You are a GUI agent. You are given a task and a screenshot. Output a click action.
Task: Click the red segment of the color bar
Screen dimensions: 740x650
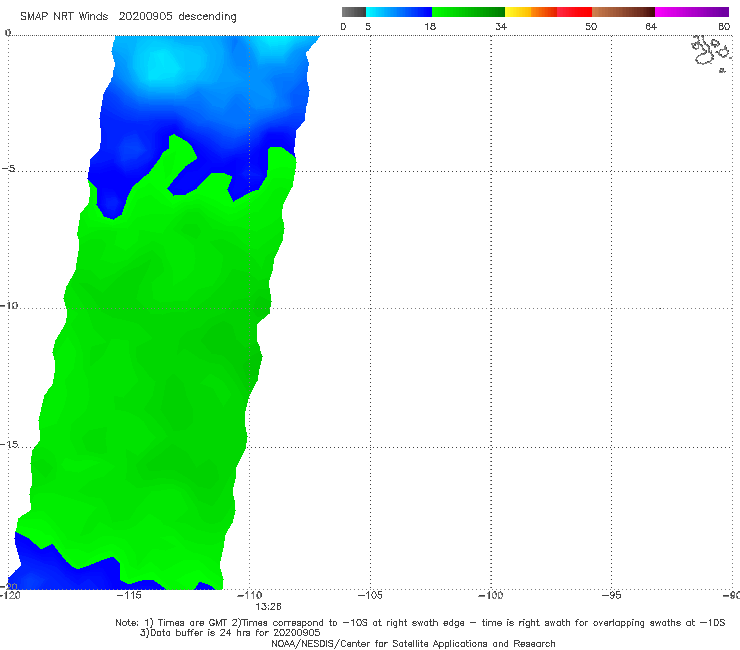pos(574,12)
